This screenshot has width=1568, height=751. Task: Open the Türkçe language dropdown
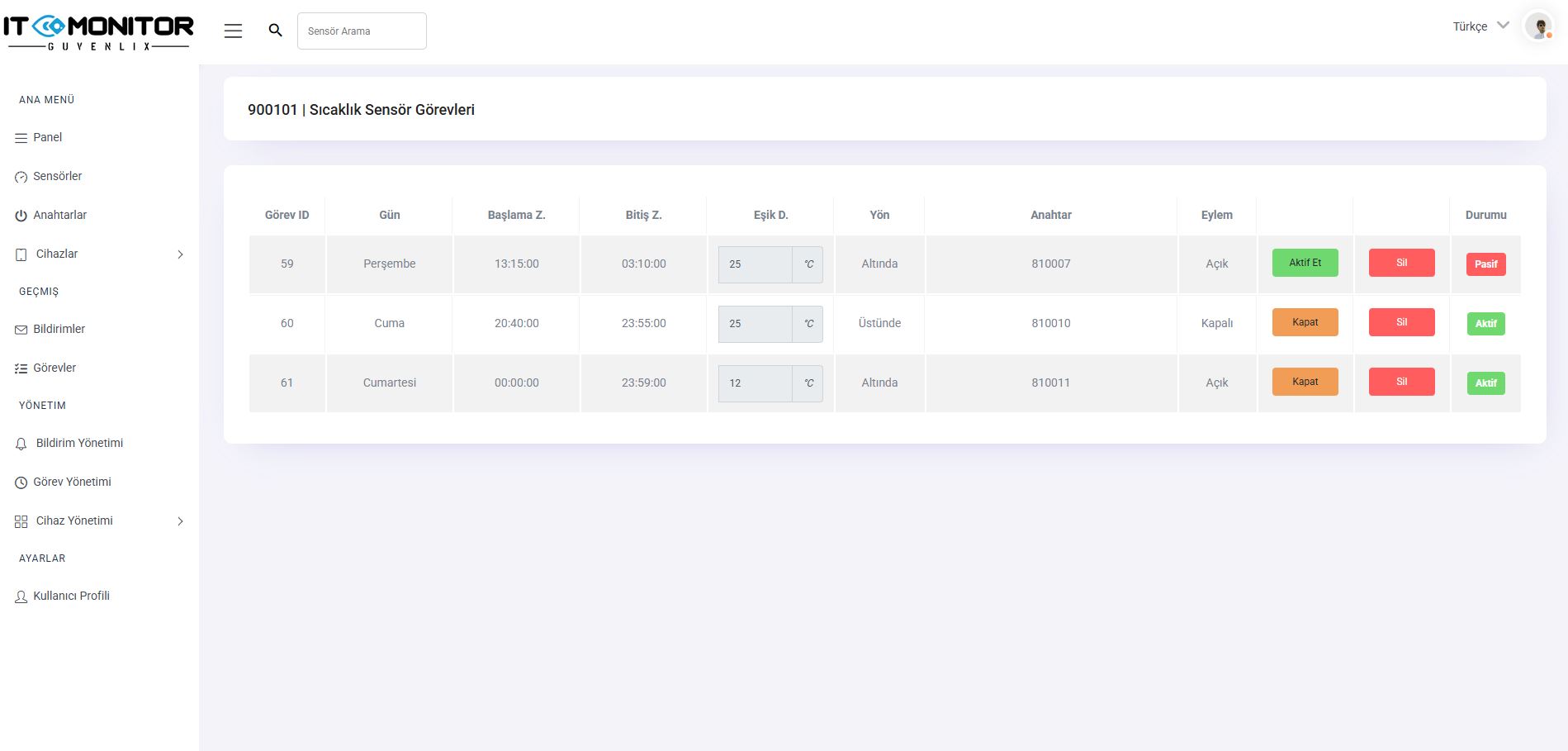tap(1480, 26)
